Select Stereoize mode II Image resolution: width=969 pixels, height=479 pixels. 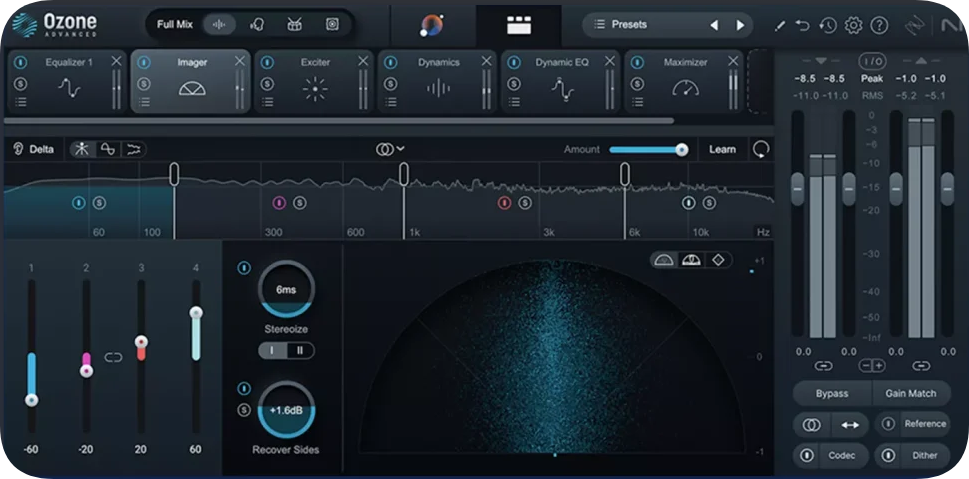point(300,350)
